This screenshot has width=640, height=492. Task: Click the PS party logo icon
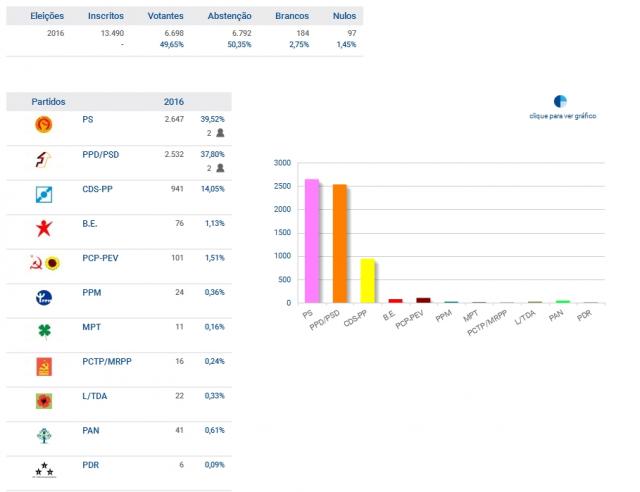(x=44, y=125)
